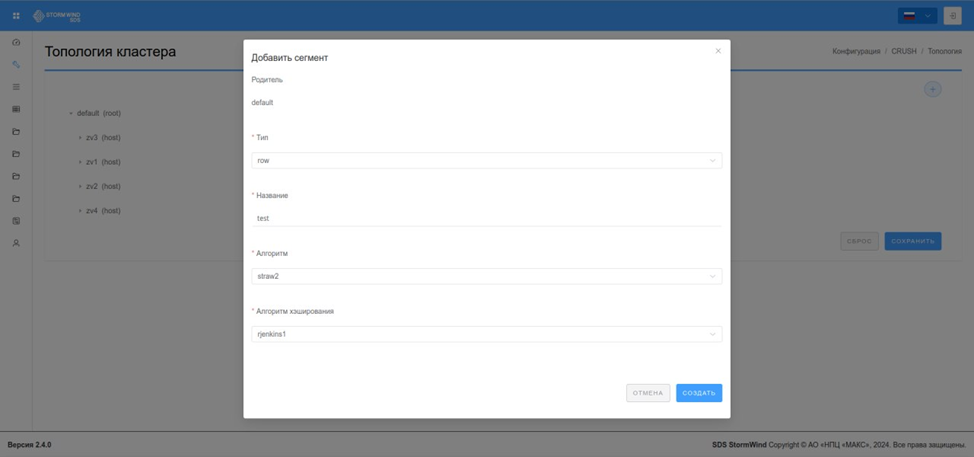Click the SDS StormWind copyright footer text
Image resolution: width=974 pixels, height=457 pixels.
click(x=839, y=445)
